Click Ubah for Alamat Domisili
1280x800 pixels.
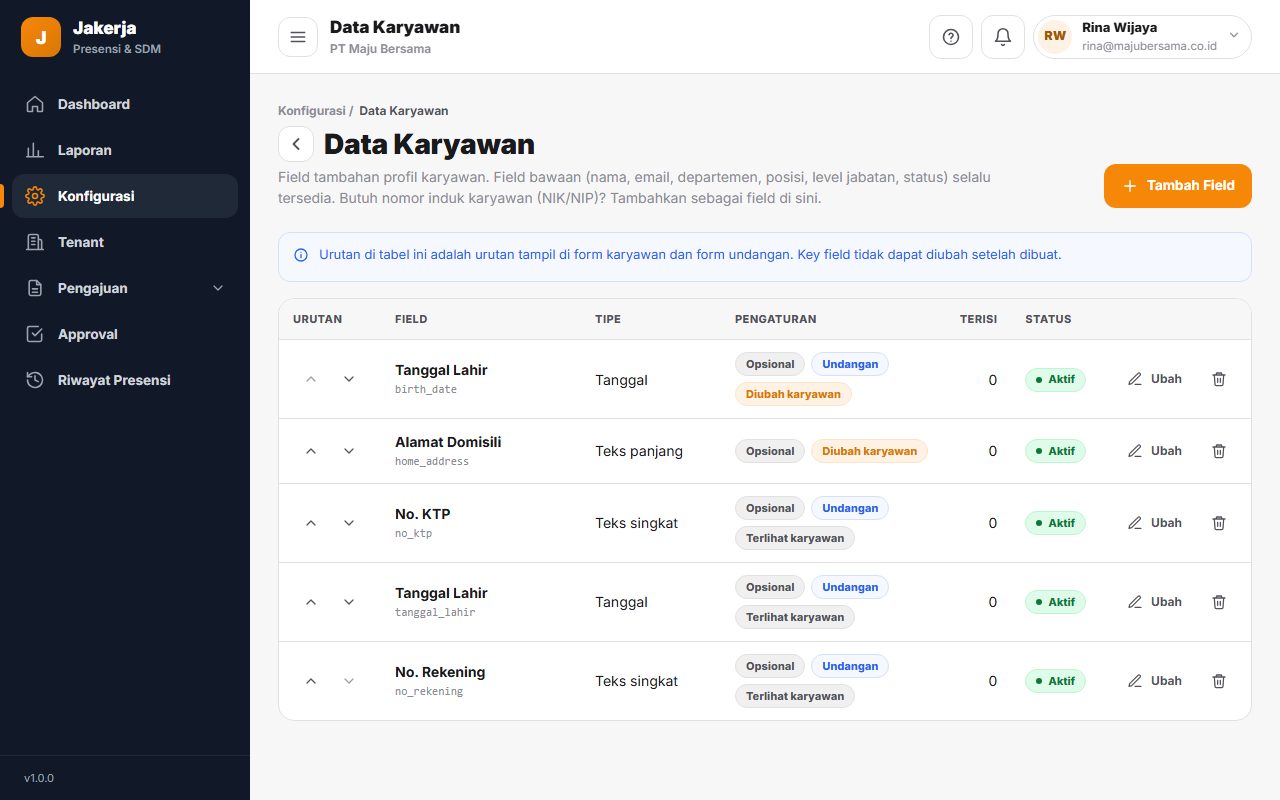click(1155, 451)
